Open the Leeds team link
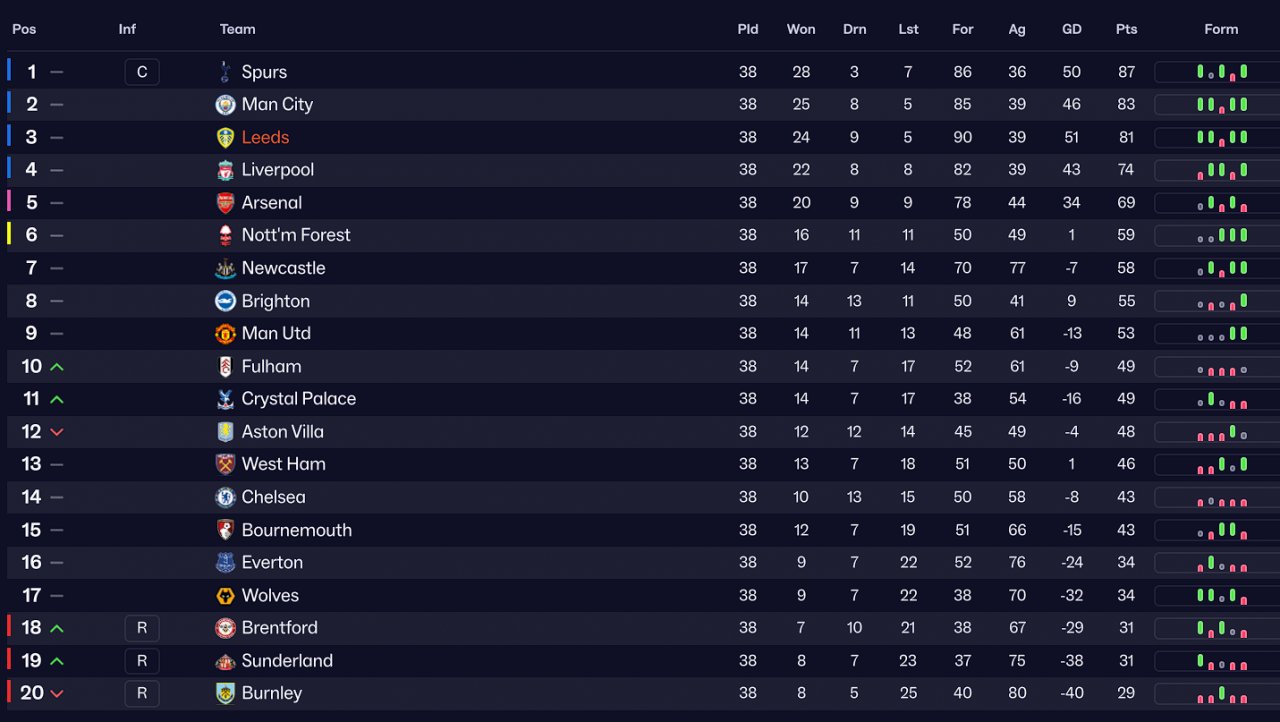 (265, 138)
